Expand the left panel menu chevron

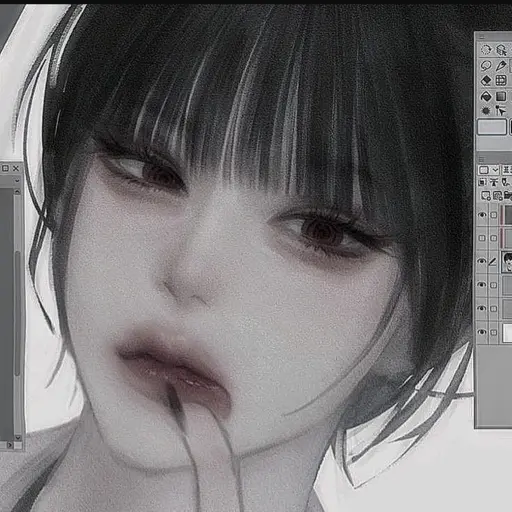tap(17, 180)
